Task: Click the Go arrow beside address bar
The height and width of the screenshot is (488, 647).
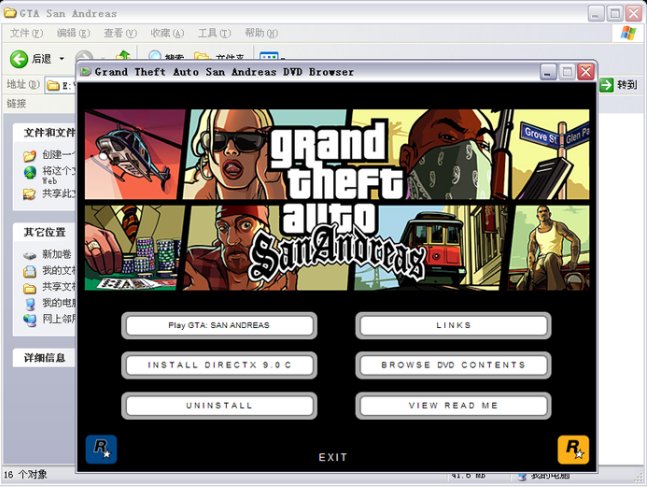Action: pyautogui.click(x=606, y=85)
